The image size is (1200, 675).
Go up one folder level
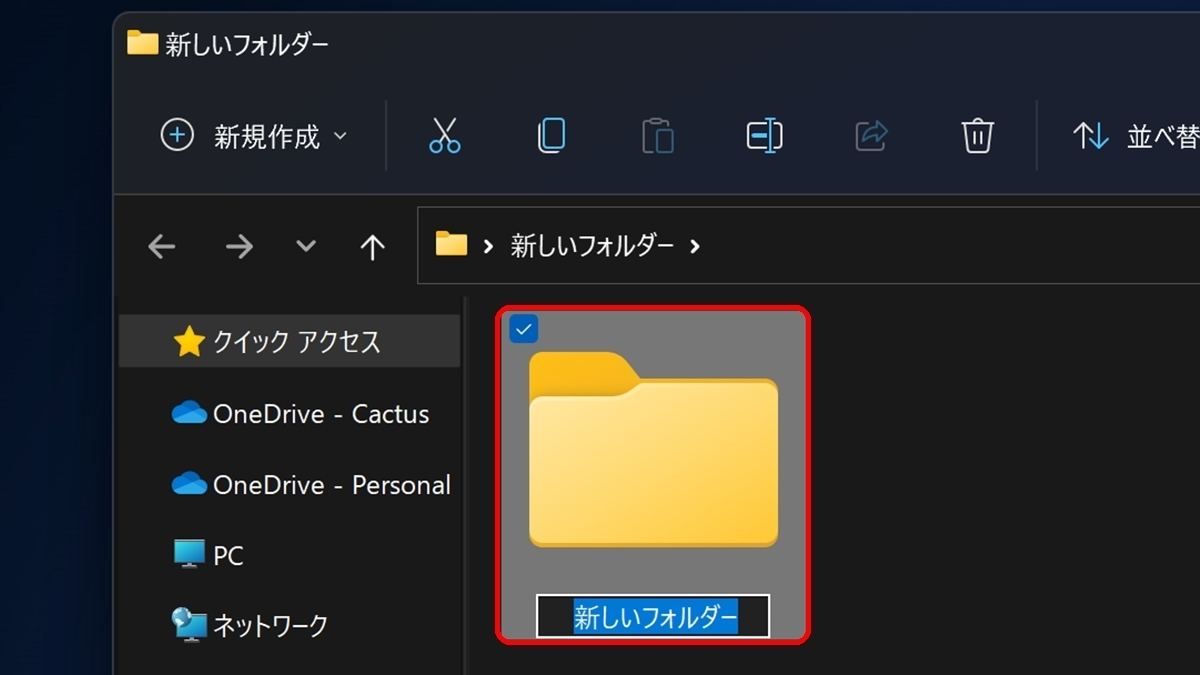tap(372, 247)
